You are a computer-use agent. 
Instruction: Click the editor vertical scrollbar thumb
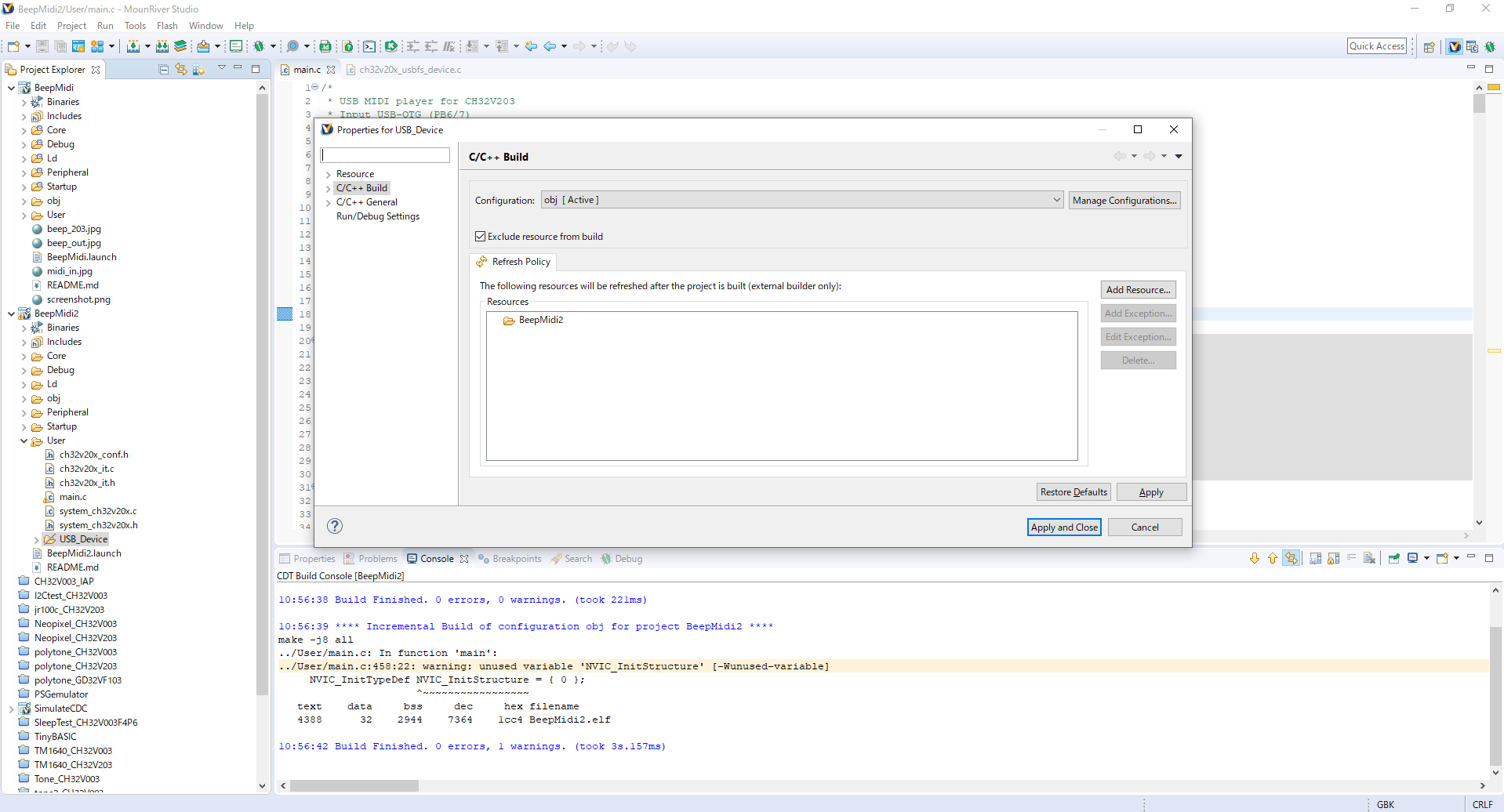click(x=1479, y=103)
